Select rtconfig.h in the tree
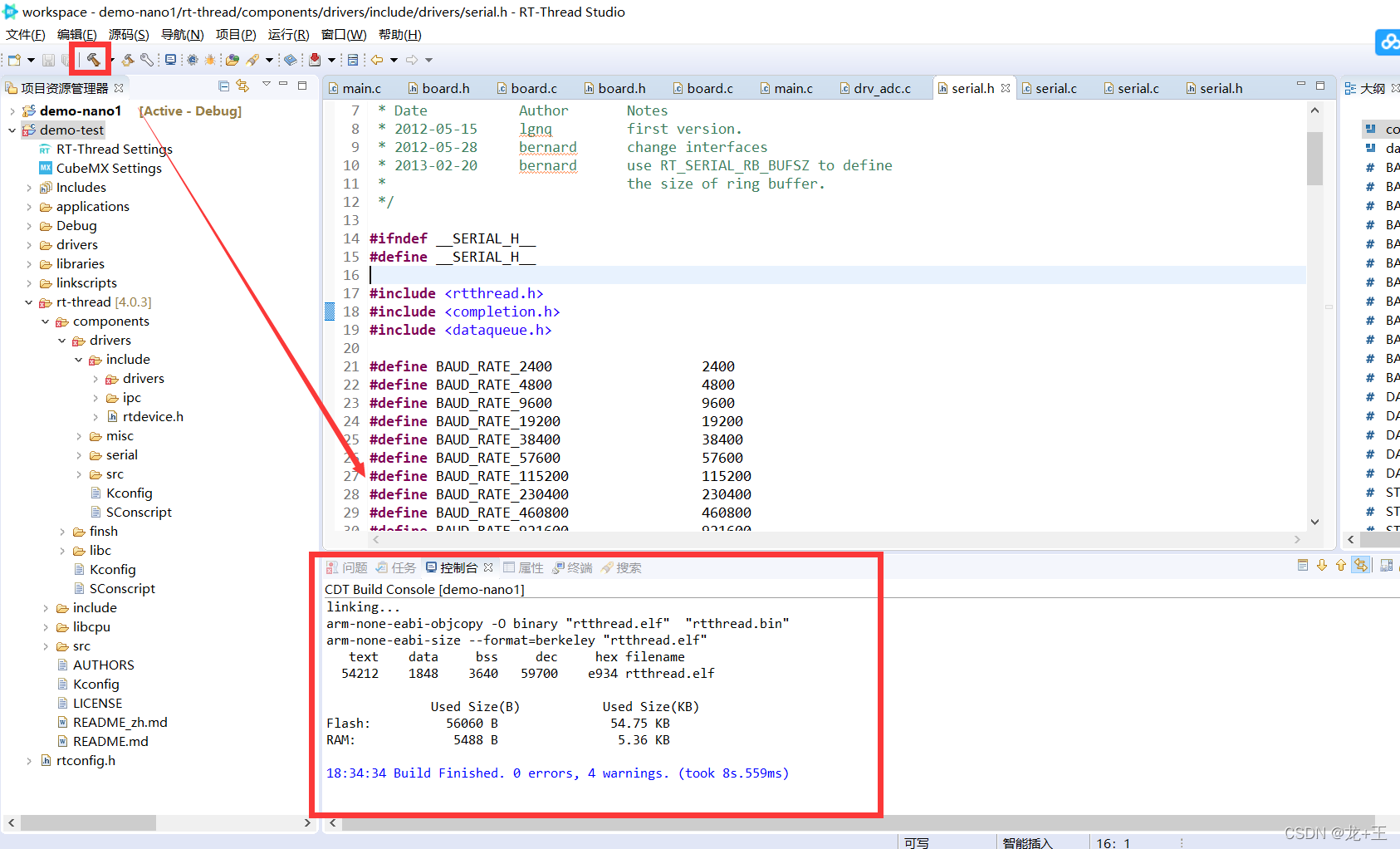This screenshot has width=1400, height=849. 78,761
